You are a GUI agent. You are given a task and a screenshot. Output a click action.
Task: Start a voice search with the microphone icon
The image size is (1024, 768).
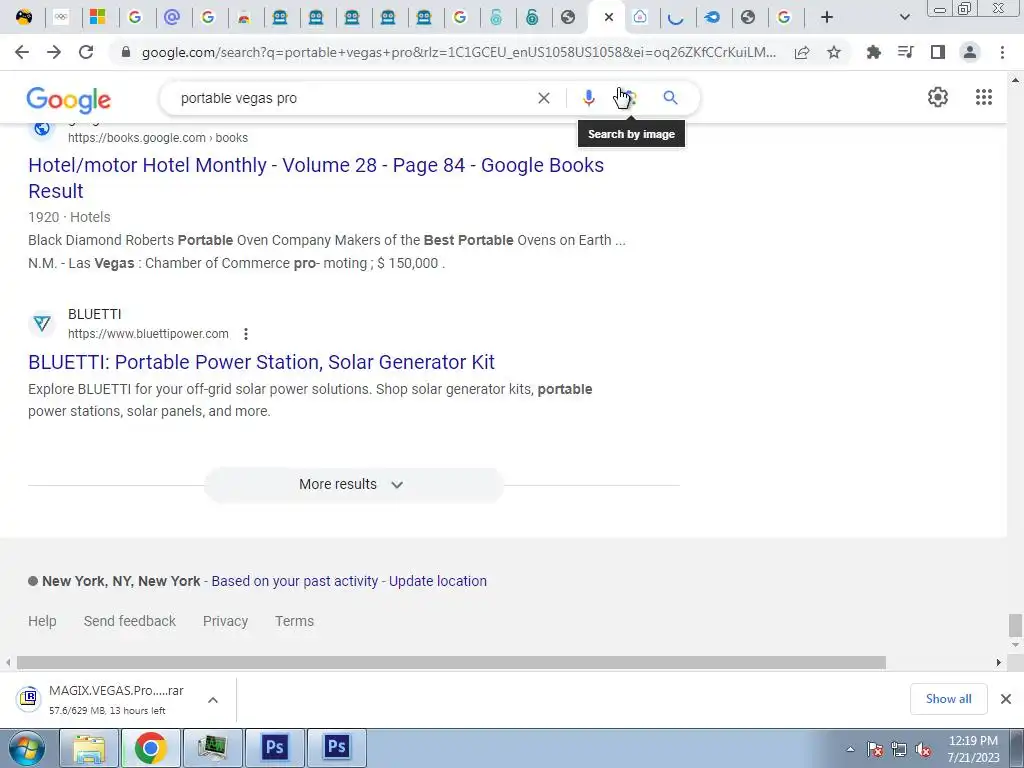(588, 98)
